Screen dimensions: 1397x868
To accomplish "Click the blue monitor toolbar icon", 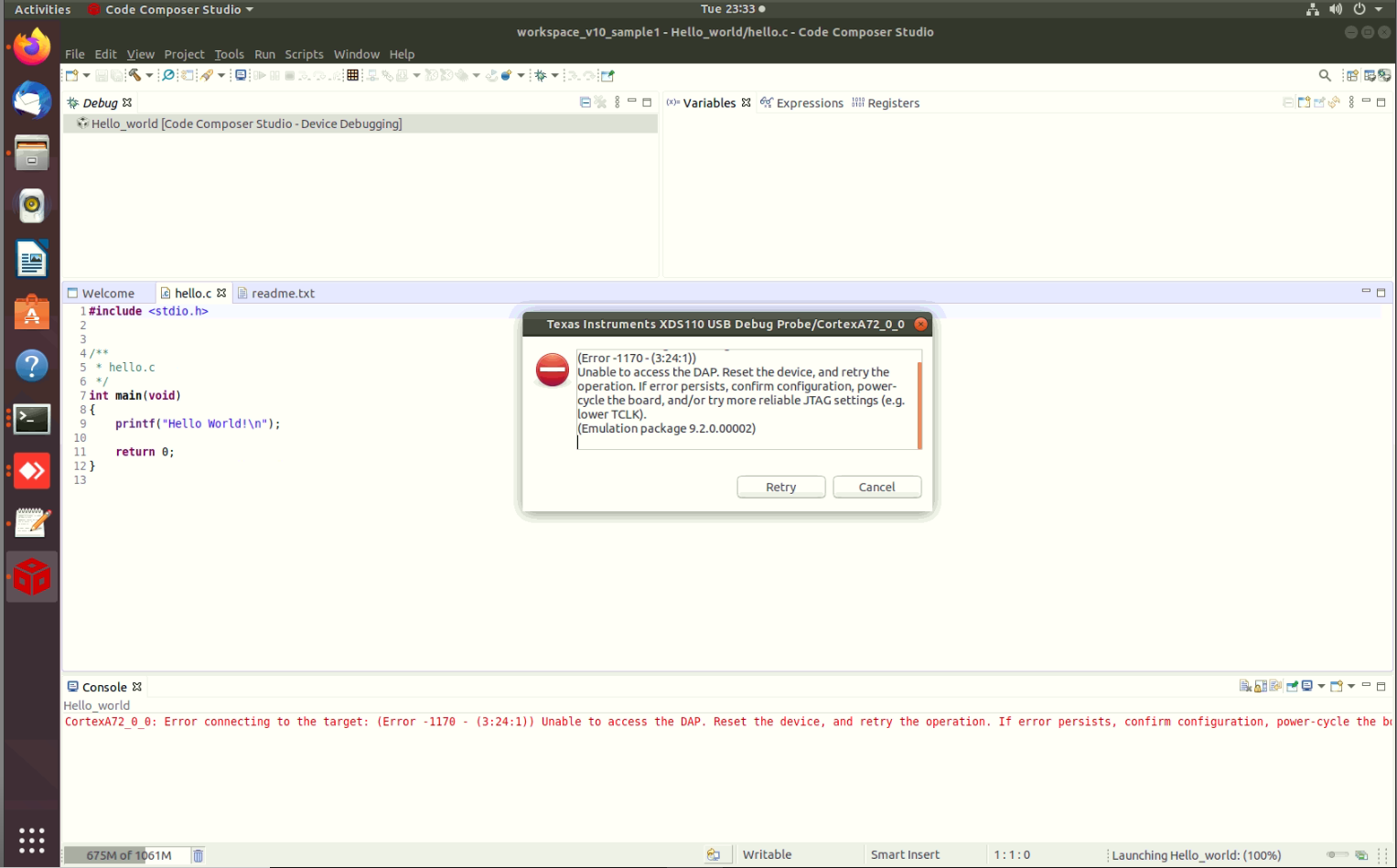I will pyautogui.click(x=241, y=76).
